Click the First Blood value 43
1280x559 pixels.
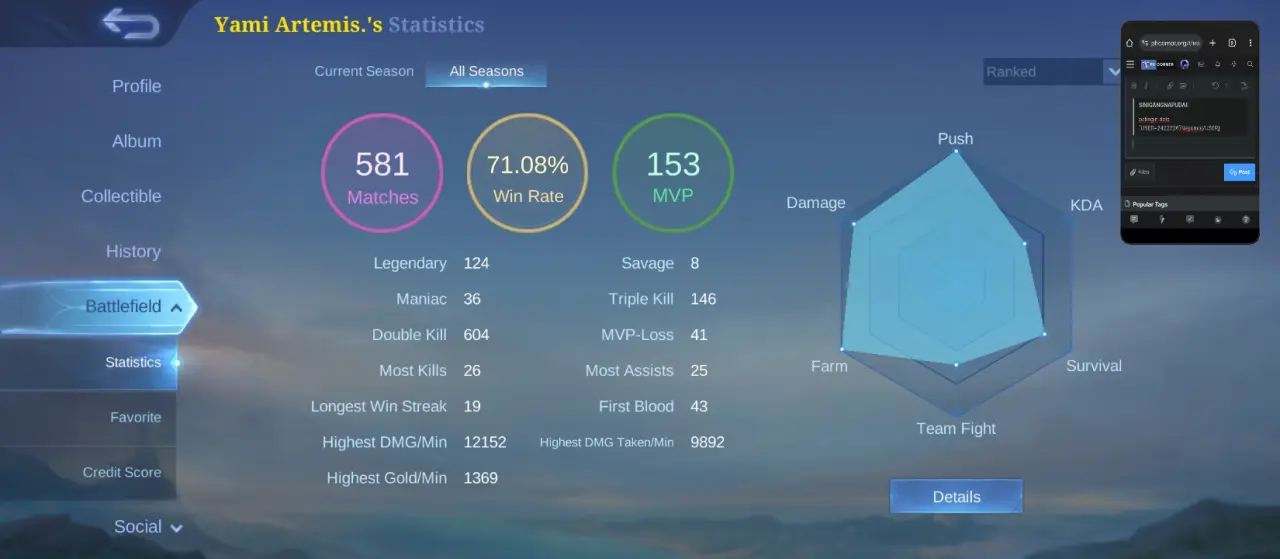tap(699, 407)
